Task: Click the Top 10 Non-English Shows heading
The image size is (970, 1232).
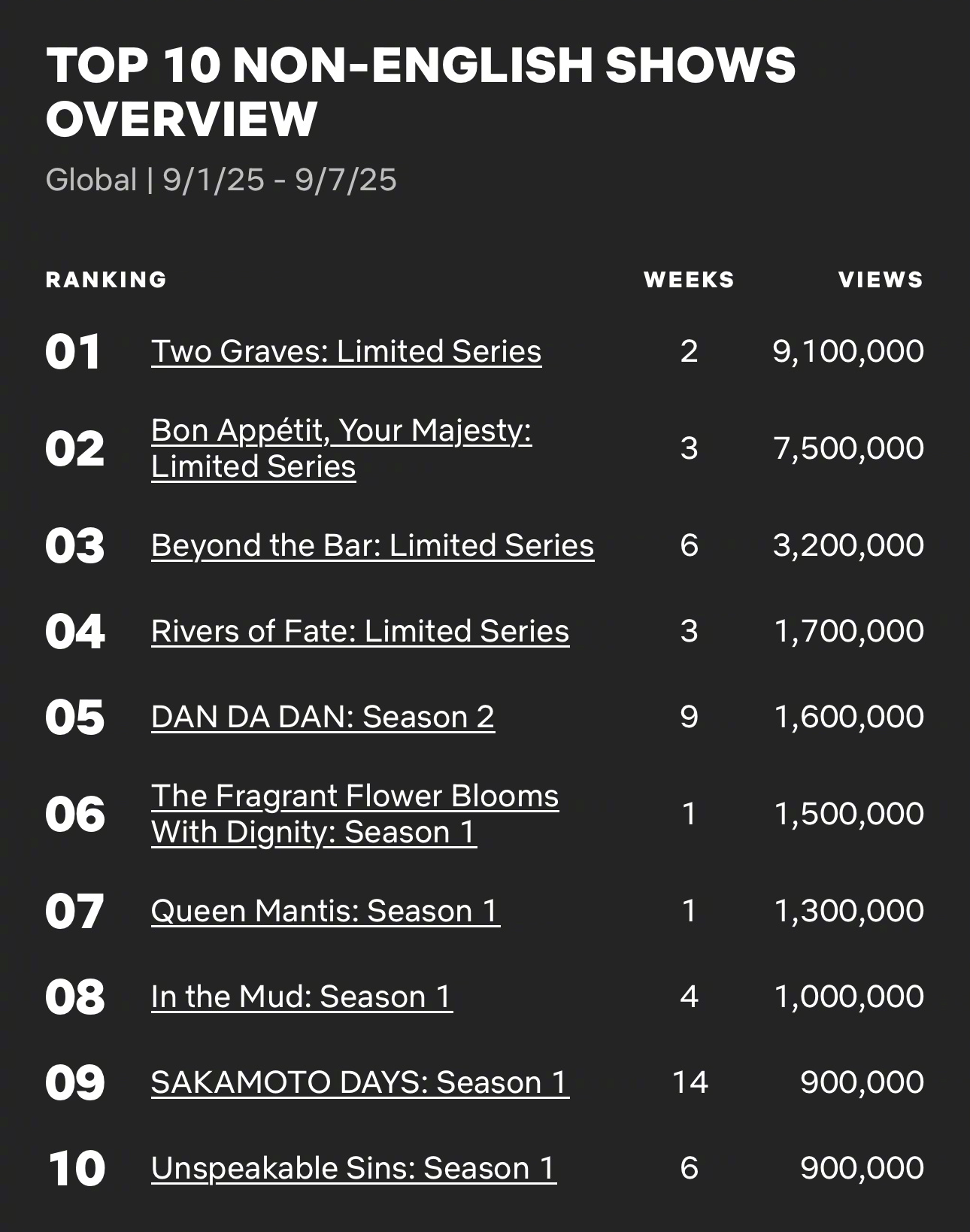Action: [421, 92]
